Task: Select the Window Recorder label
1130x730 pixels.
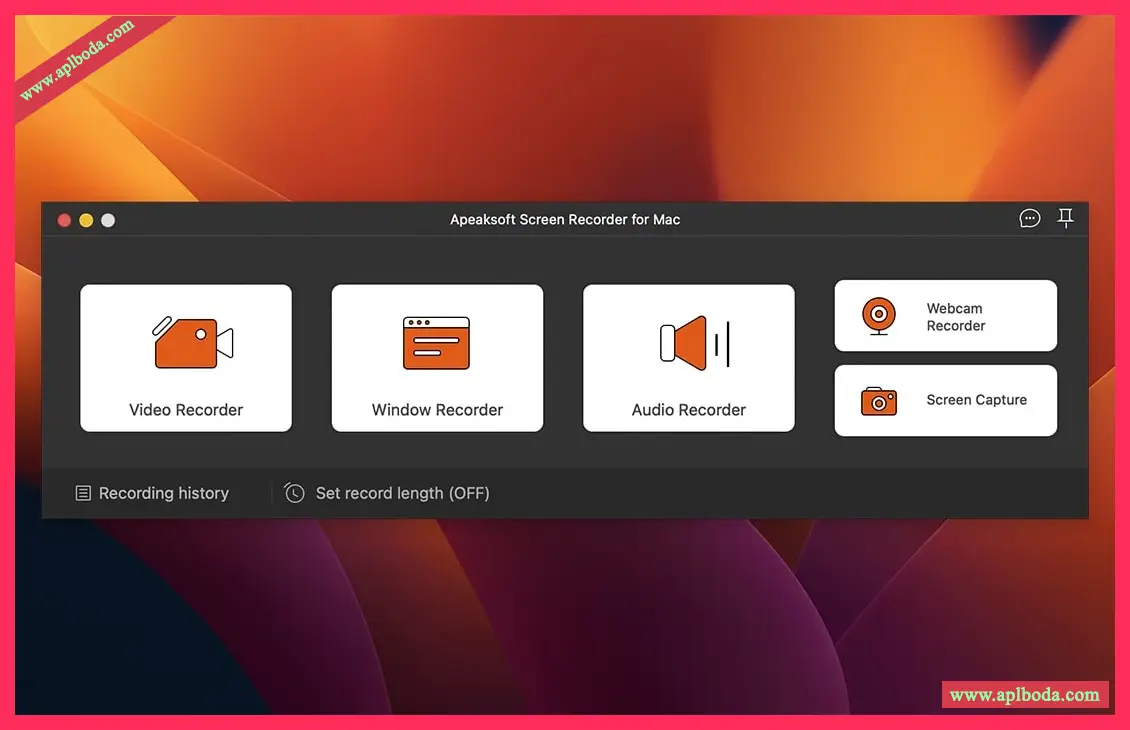Action: point(437,410)
